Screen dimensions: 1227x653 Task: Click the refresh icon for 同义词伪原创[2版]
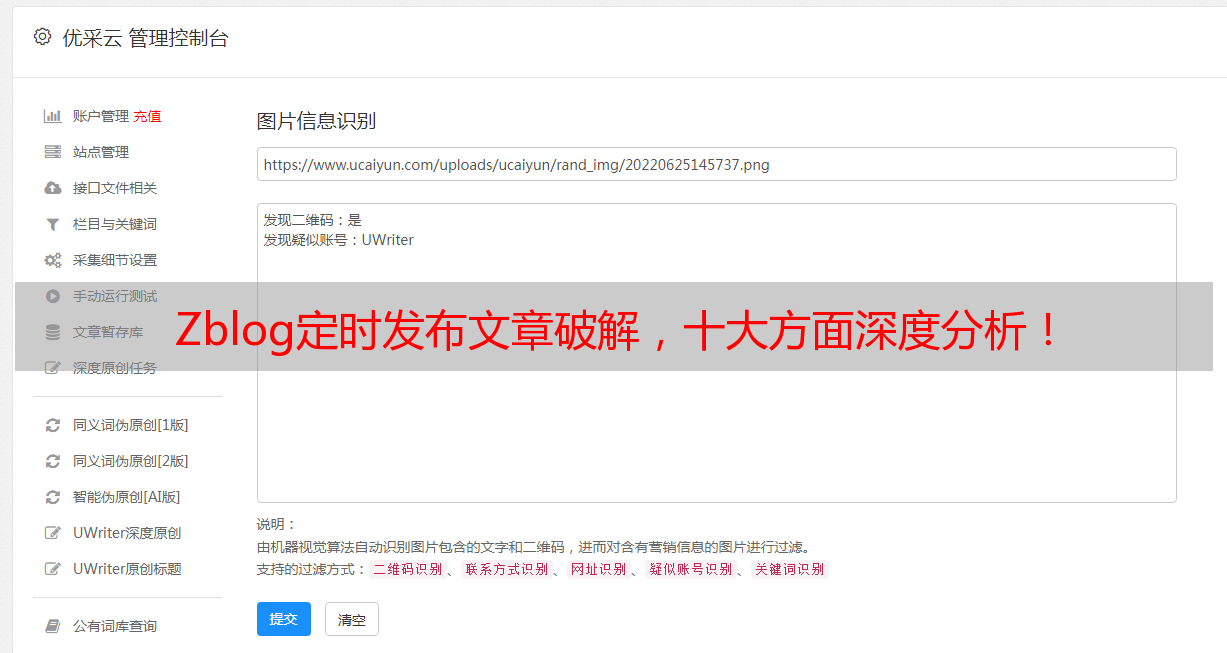(x=53, y=461)
